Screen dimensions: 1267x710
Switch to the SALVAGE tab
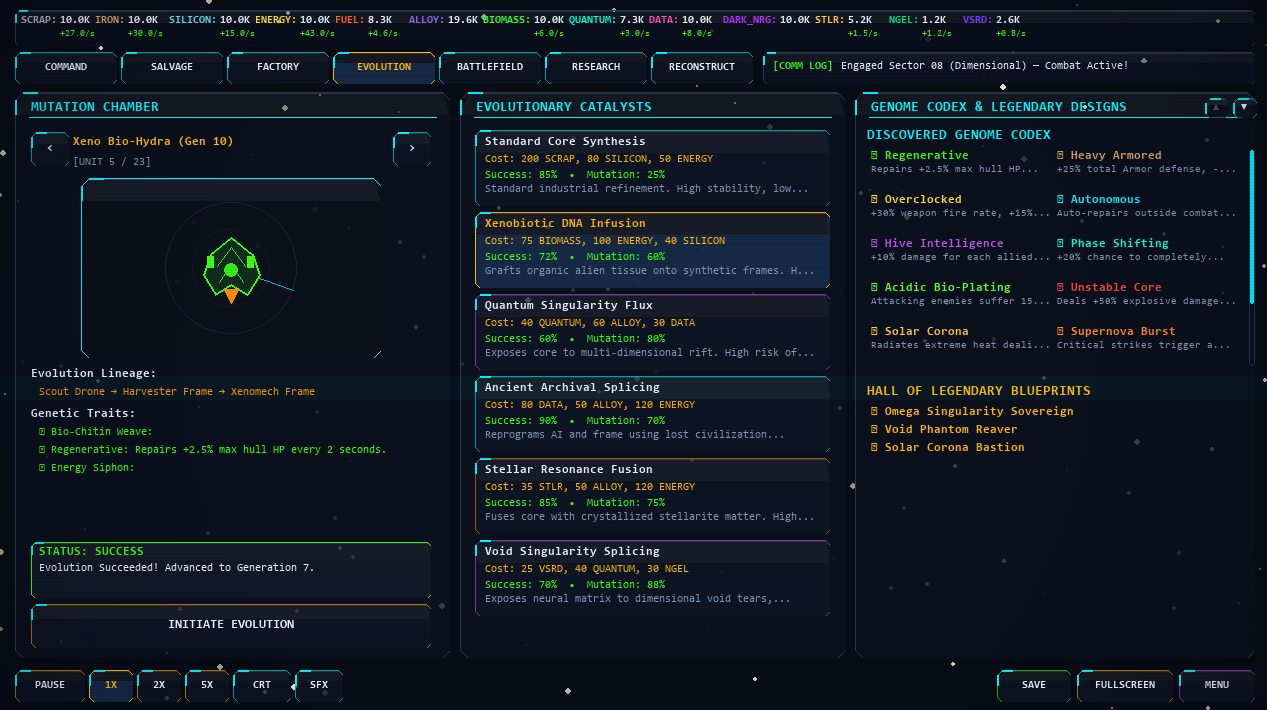point(172,68)
